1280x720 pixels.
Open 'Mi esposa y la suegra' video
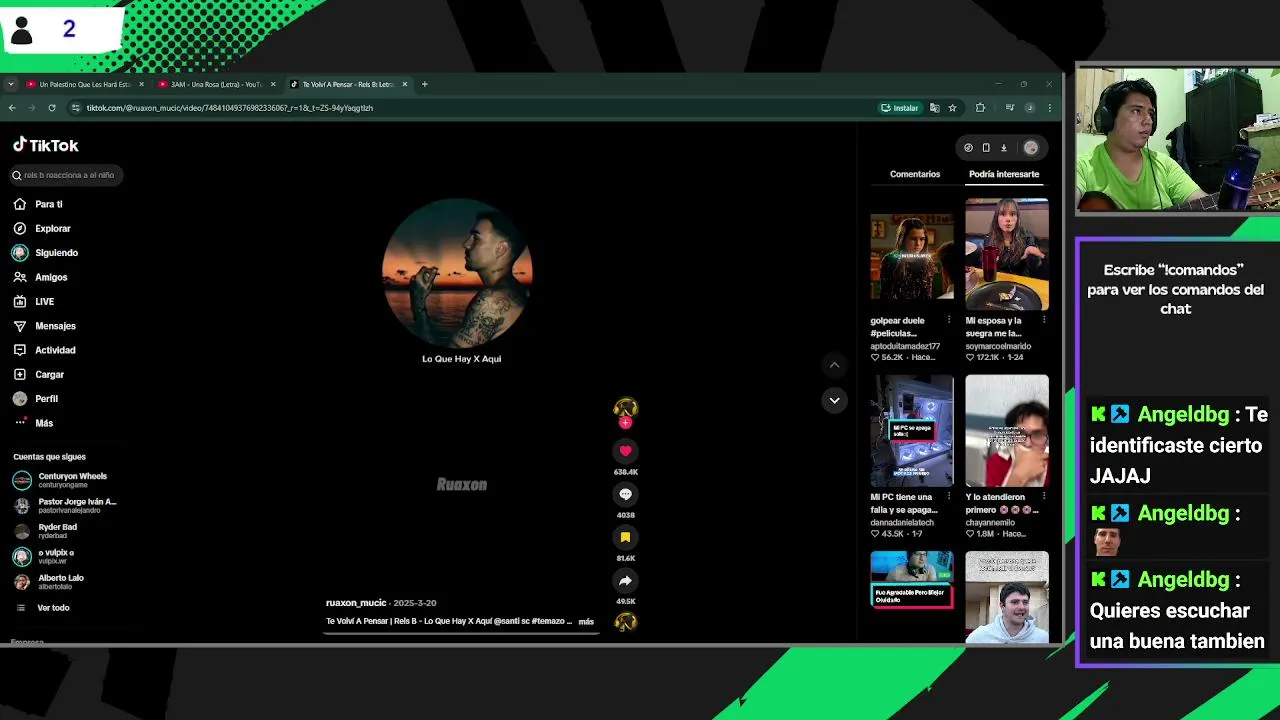1007,256
